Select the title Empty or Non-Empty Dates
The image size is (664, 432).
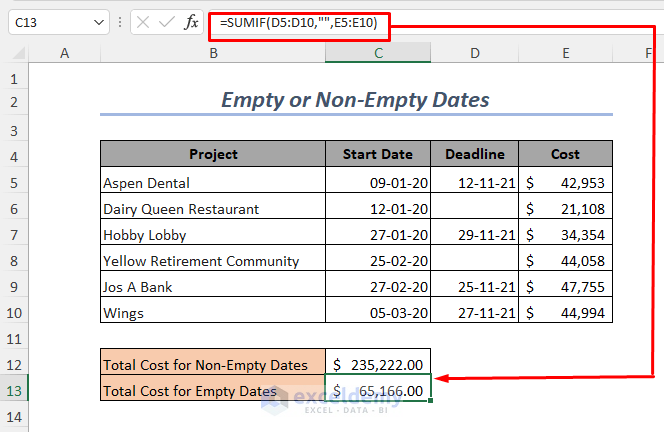pyautogui.click(x=355, y=100)
